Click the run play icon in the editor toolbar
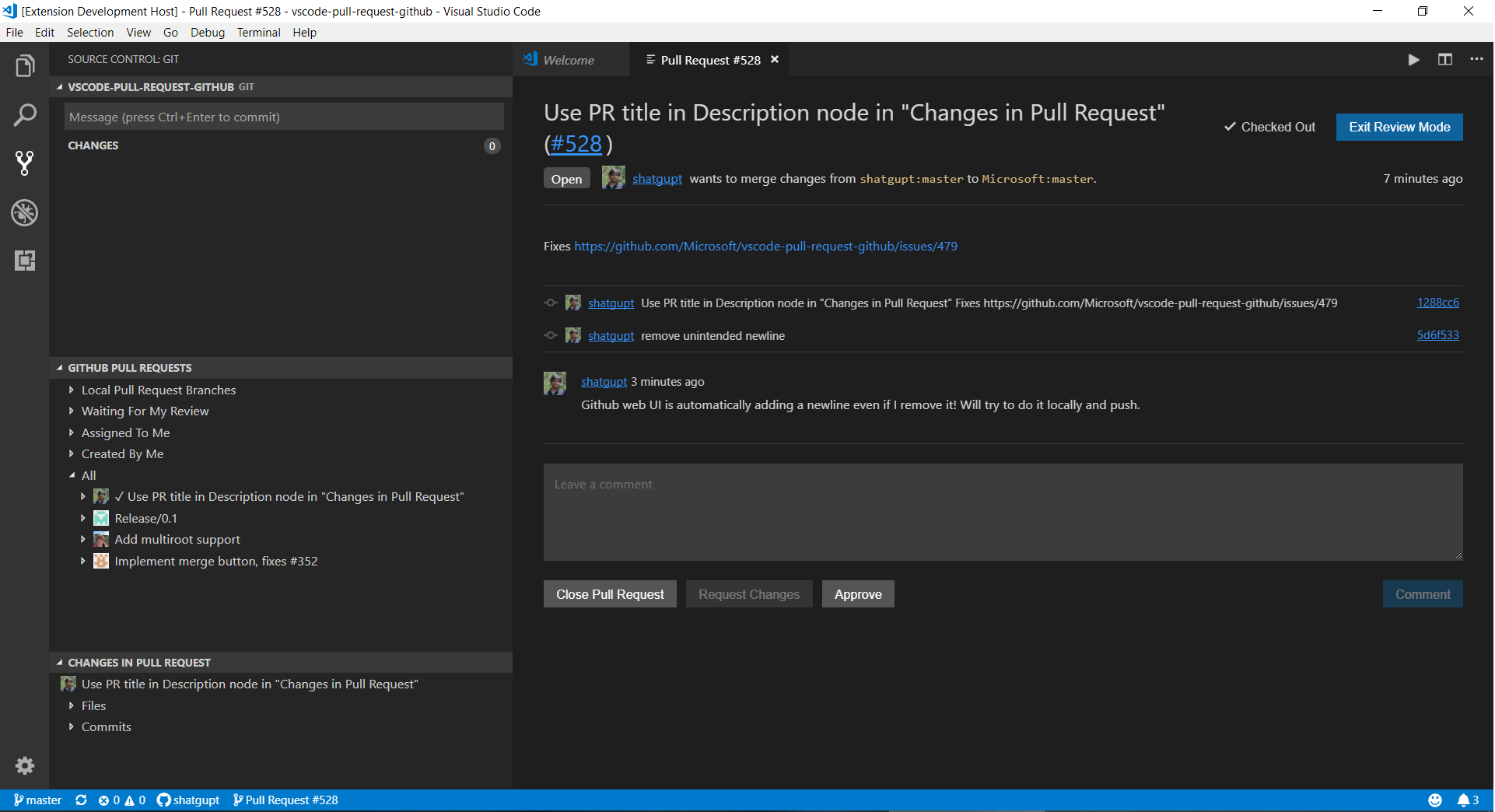This screenshot has height=812, width=1495. (x=1413, y=60)
